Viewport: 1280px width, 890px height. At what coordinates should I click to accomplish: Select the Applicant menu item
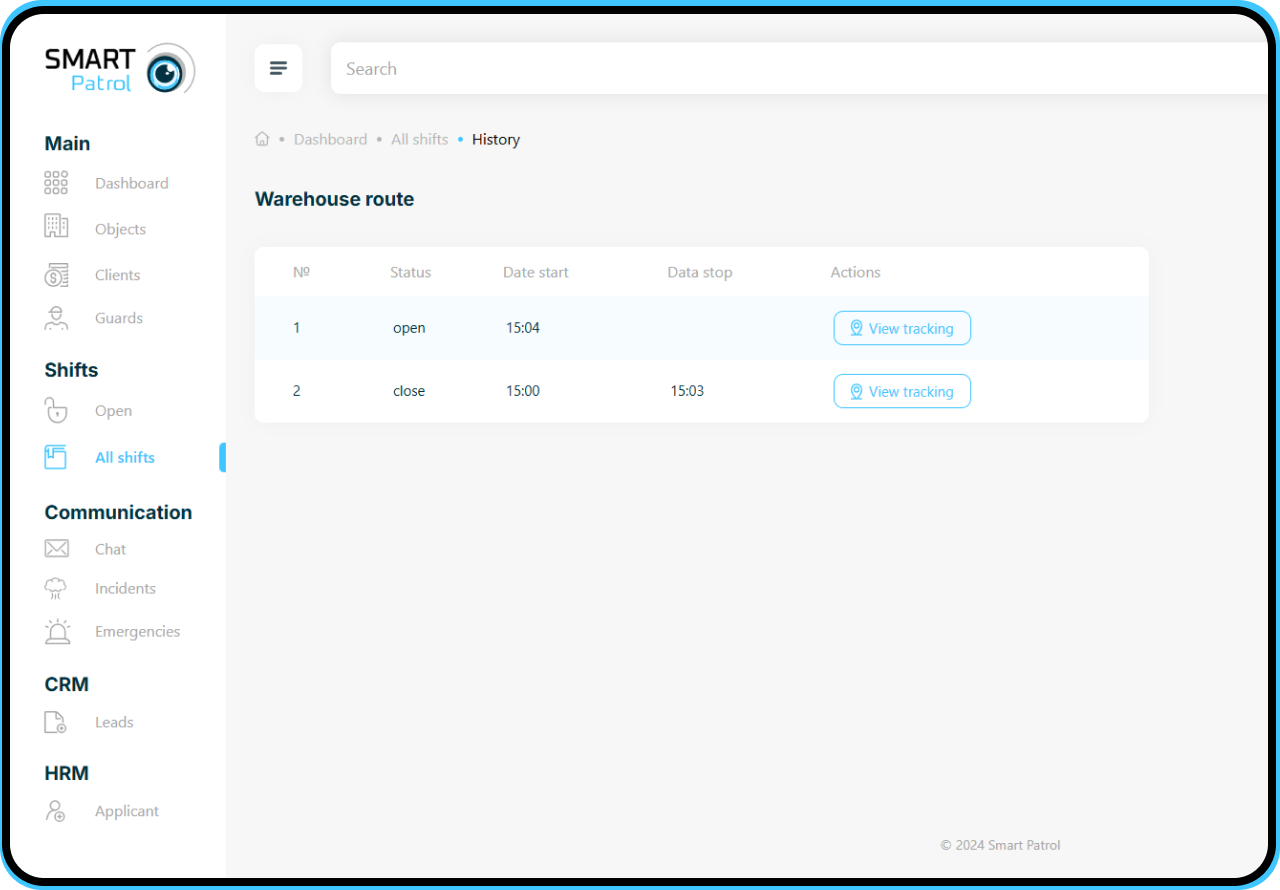click(x=126, y=811)
